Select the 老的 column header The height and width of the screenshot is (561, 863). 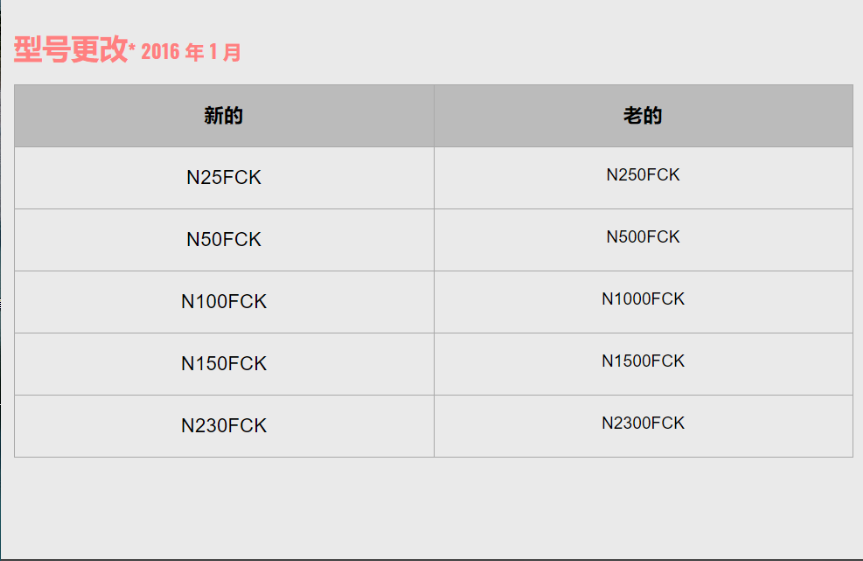pyautogui.click(x=643, y=116)
